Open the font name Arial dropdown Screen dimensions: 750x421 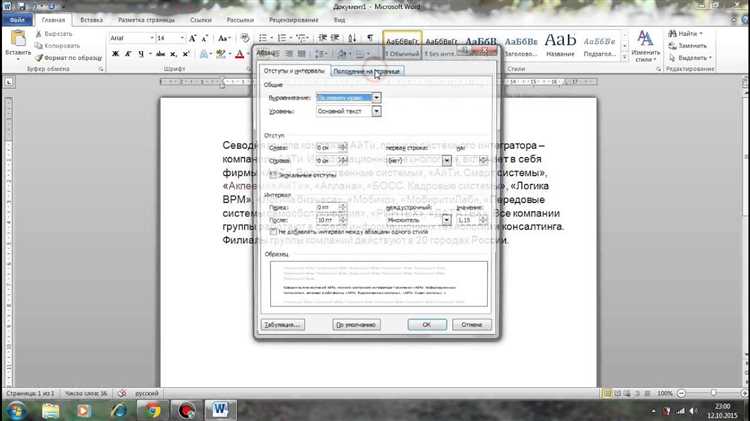coord(152,38)
